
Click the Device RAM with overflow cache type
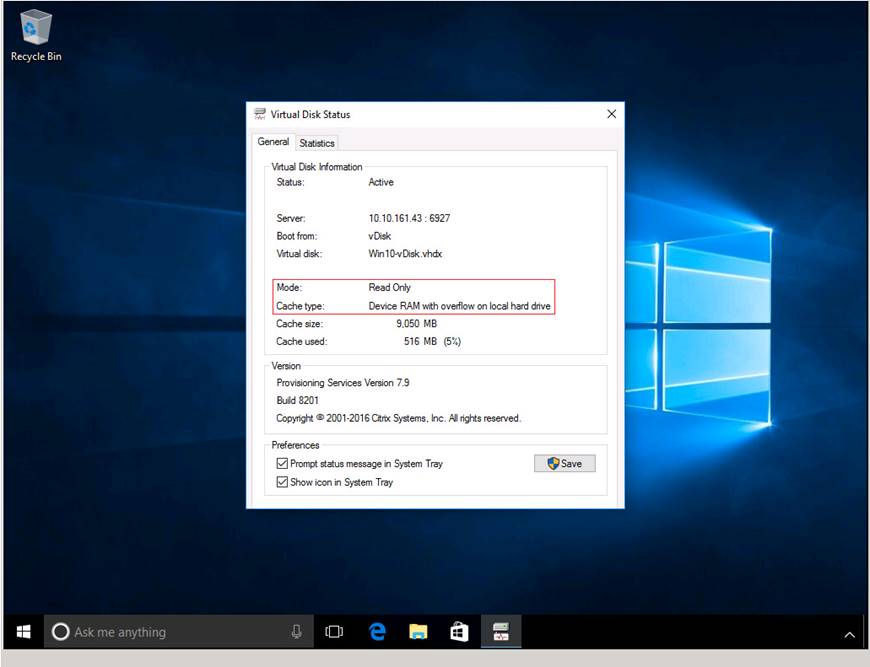[459, 306]
